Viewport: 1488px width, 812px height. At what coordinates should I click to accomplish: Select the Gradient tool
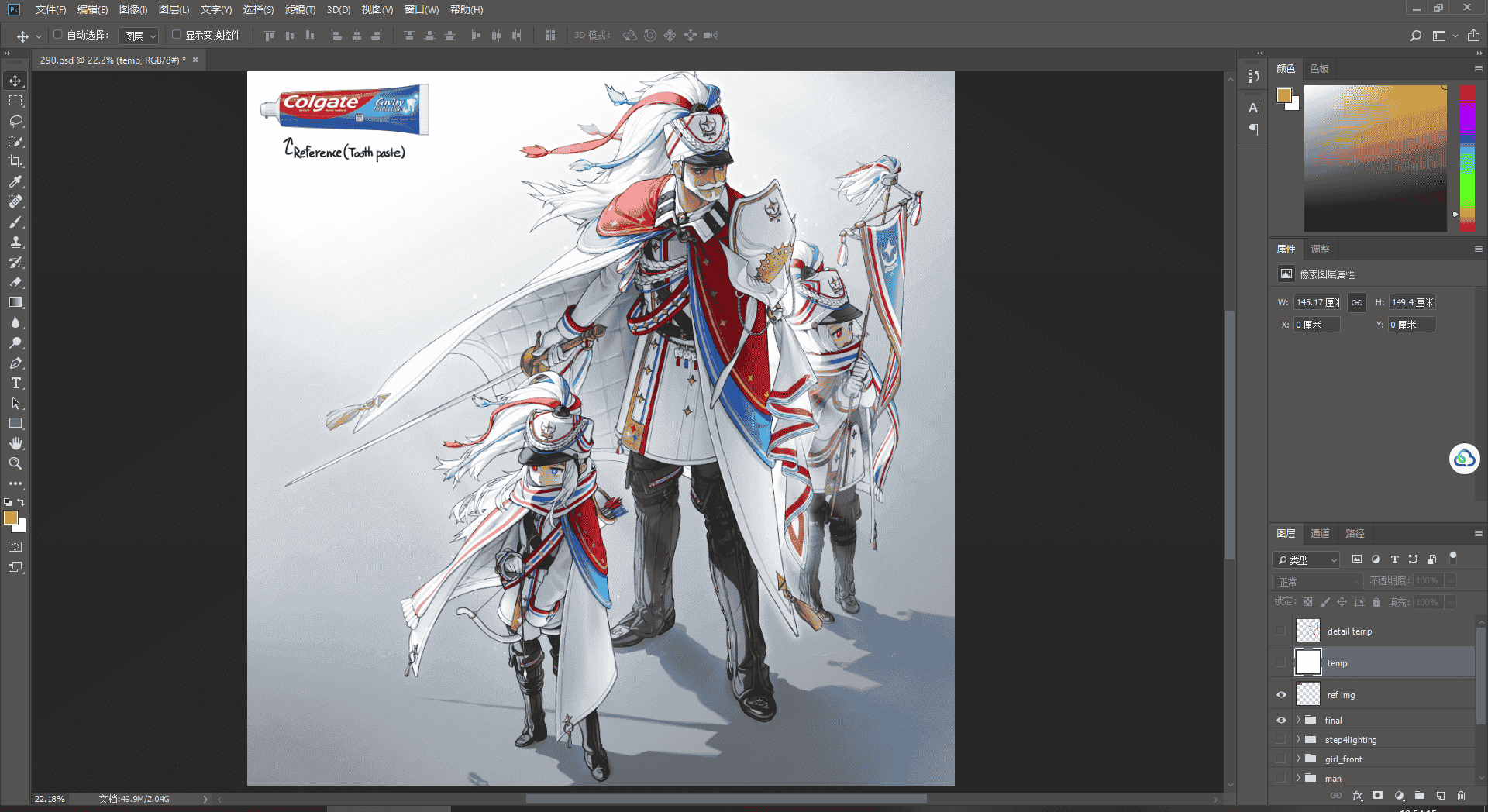(x=15, y=302)
